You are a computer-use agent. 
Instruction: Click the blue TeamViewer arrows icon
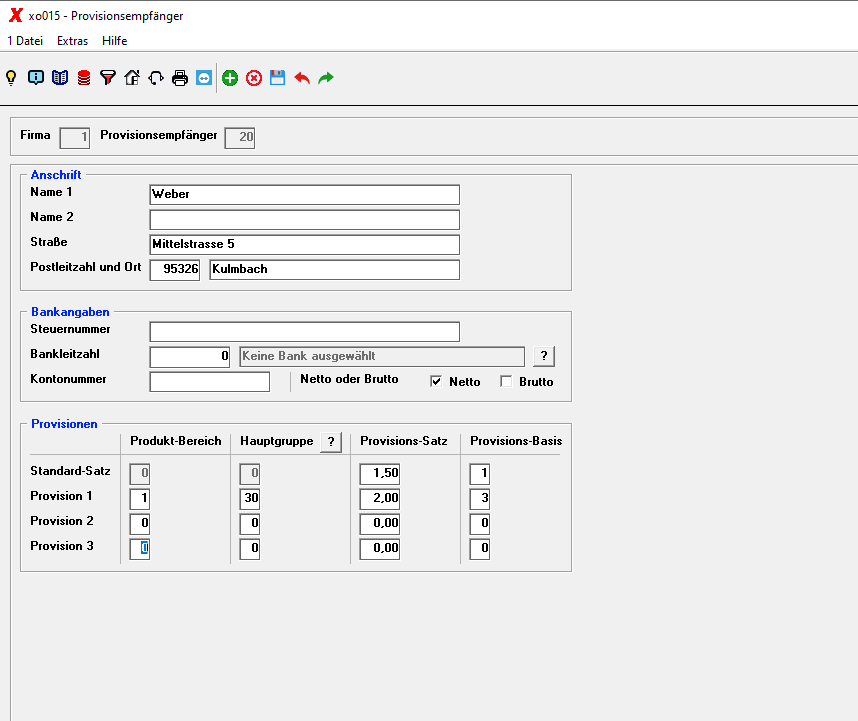point(204,78)
